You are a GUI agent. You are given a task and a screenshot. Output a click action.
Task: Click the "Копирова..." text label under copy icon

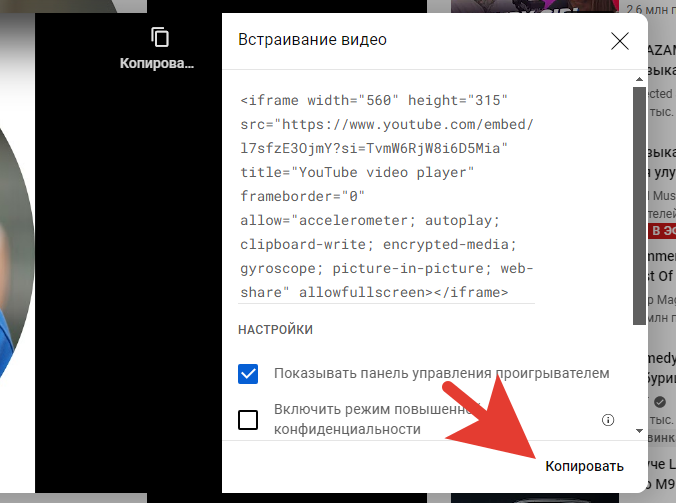(x=156, y=63)
